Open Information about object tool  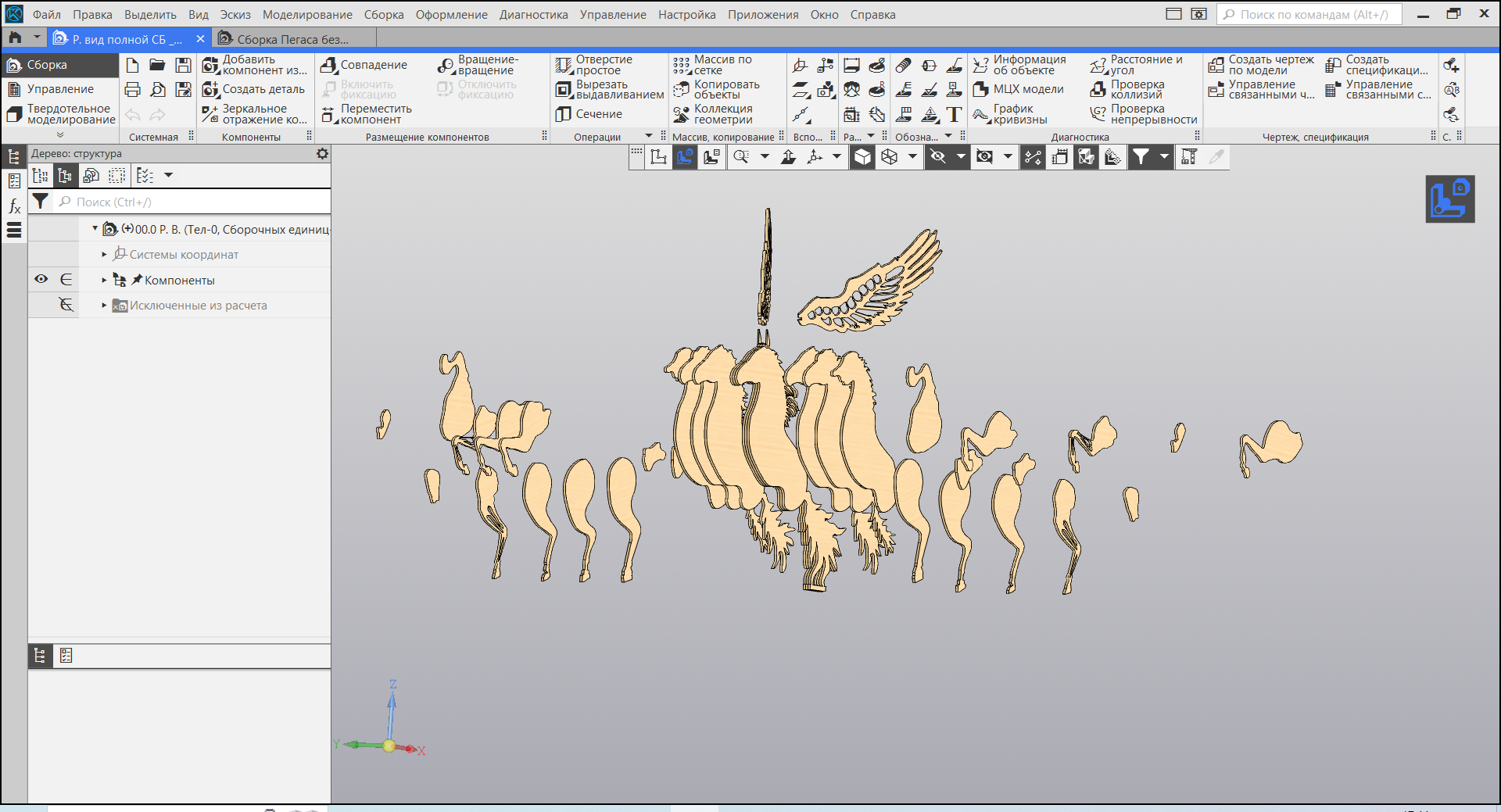pos(981,65)
